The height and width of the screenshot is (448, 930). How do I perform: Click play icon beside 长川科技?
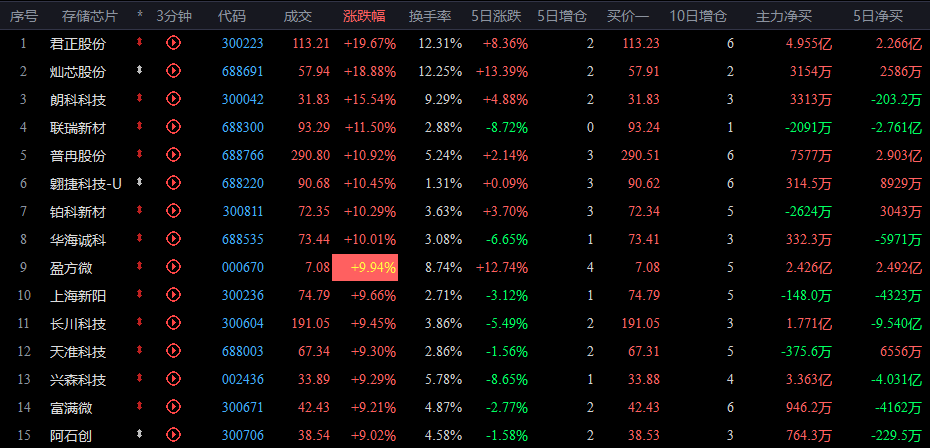pyautogui.click(x=173, y=323)
